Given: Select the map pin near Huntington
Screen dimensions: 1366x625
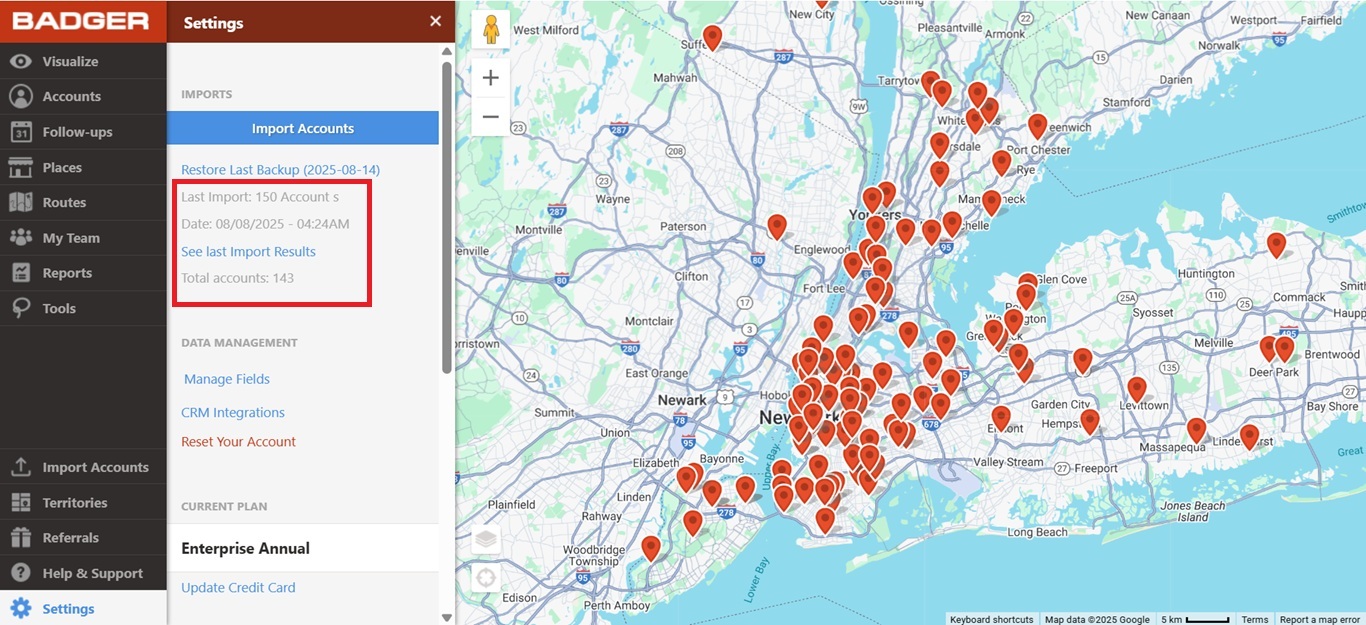Looking at the screenshot, I should click(1276, 245).
